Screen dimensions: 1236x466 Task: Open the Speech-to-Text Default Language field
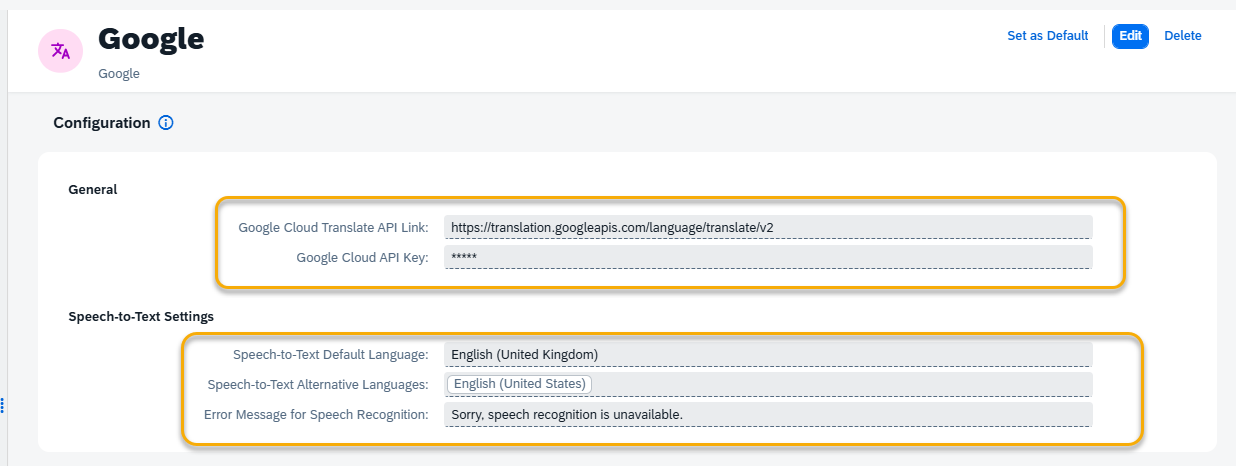[768, 354]
